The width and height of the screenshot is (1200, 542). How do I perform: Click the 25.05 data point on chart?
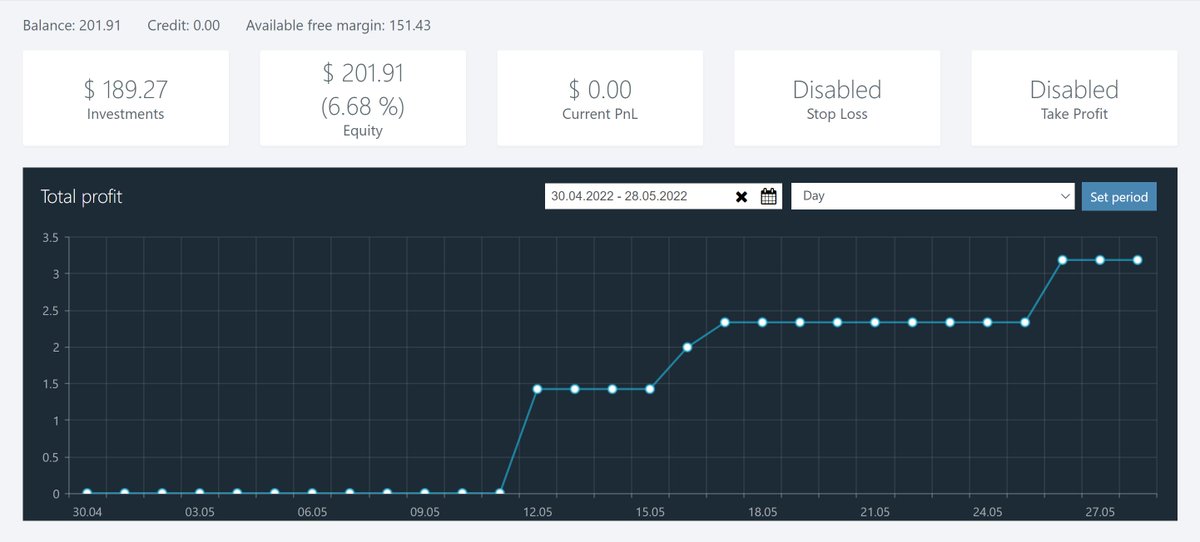[1025, 322]
